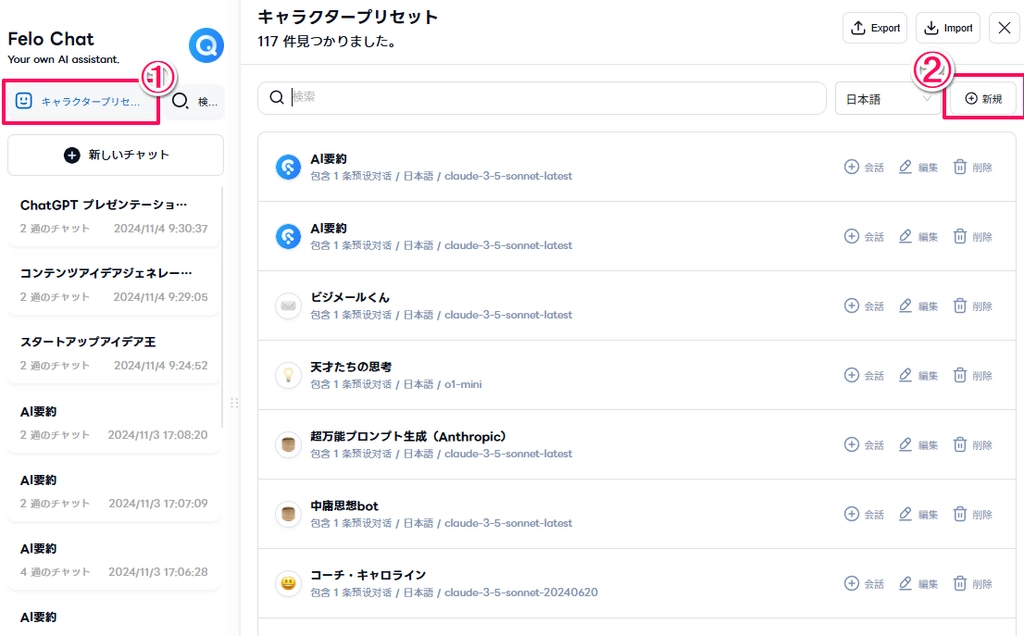Open the Felo Chat logo avatar
The width and height of the screenshot is (1024, 636).
pos(206,45)
